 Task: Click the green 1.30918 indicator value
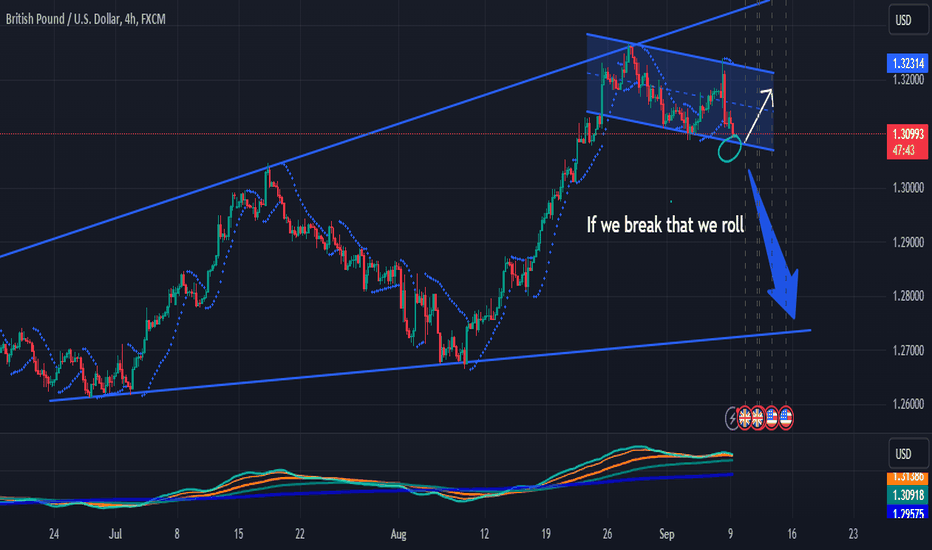coord(907,495)
